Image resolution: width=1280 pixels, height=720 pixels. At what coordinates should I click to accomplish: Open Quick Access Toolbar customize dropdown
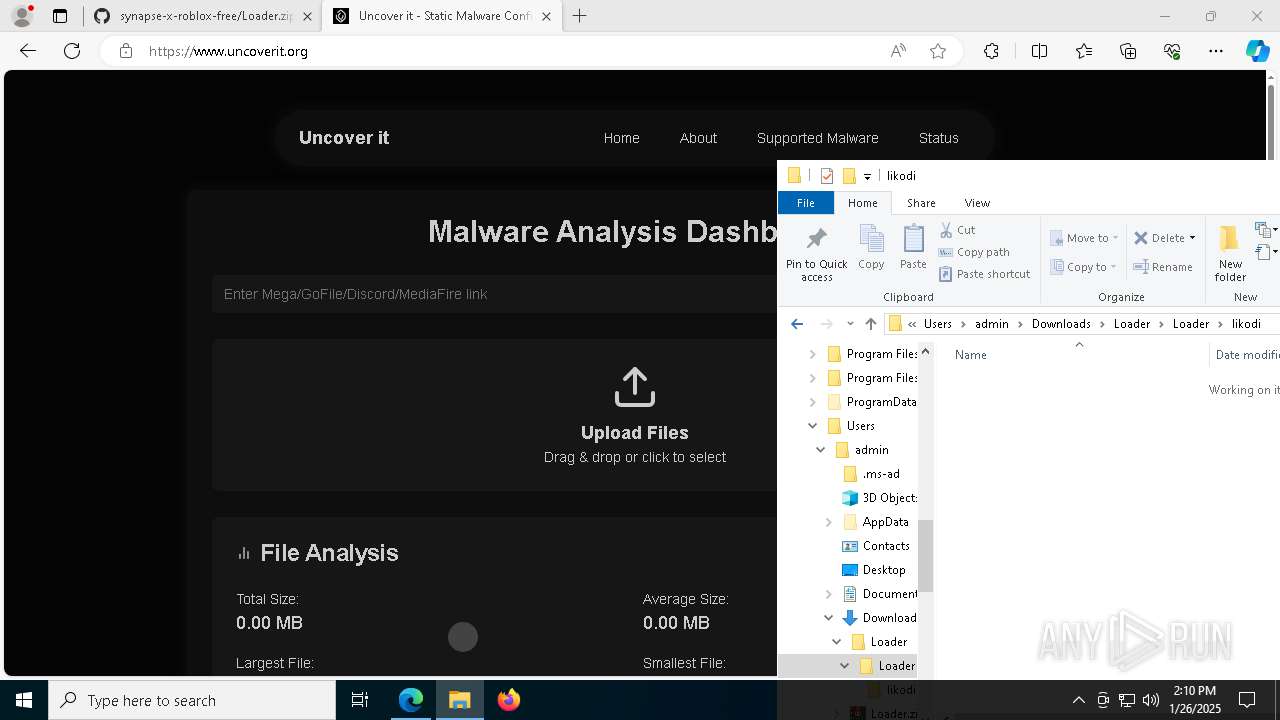click(867, 176)
